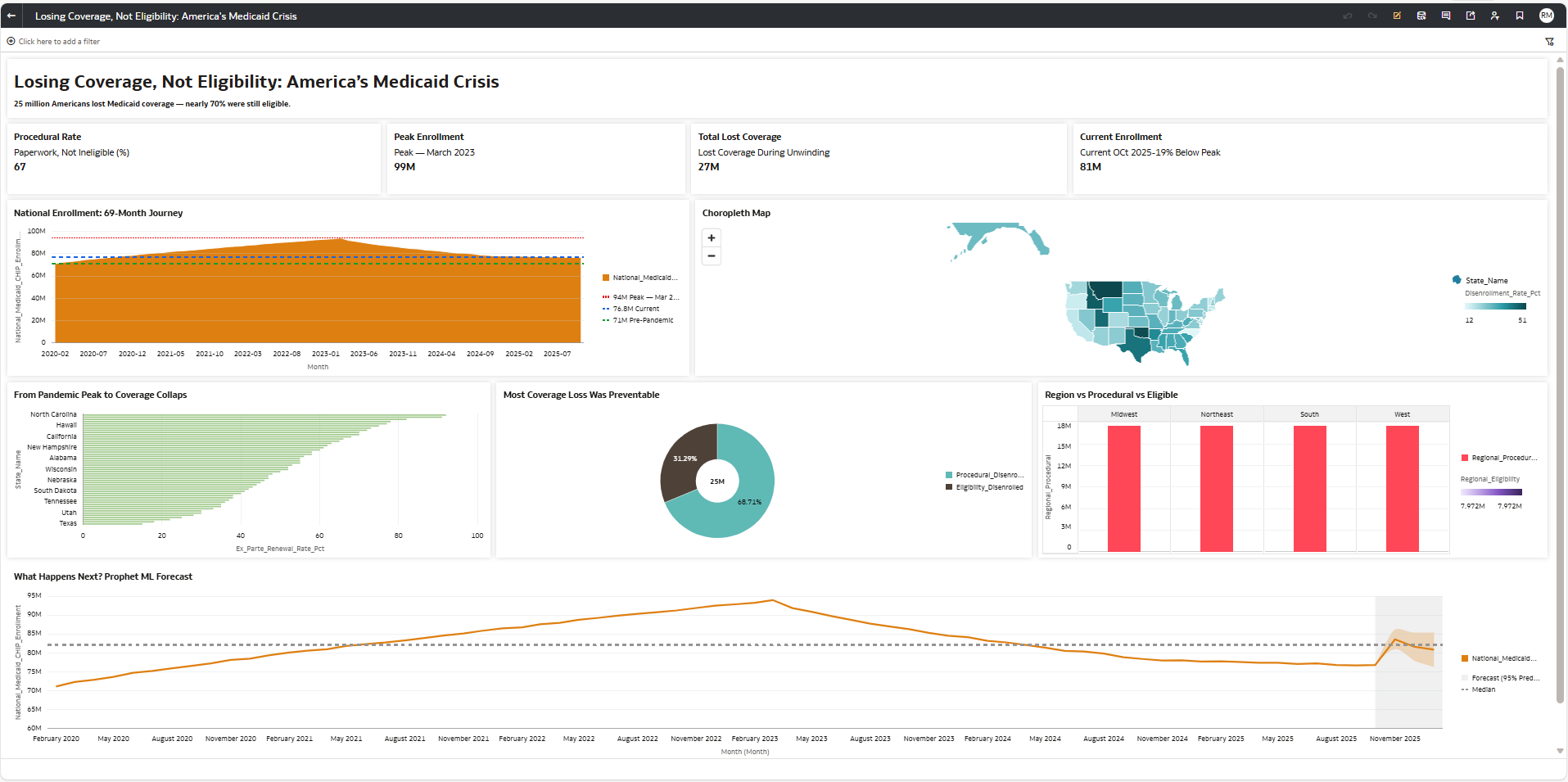Open the RM user avatar menu
Screen dimensions: 1568x782
click(x=1546, y=16)
